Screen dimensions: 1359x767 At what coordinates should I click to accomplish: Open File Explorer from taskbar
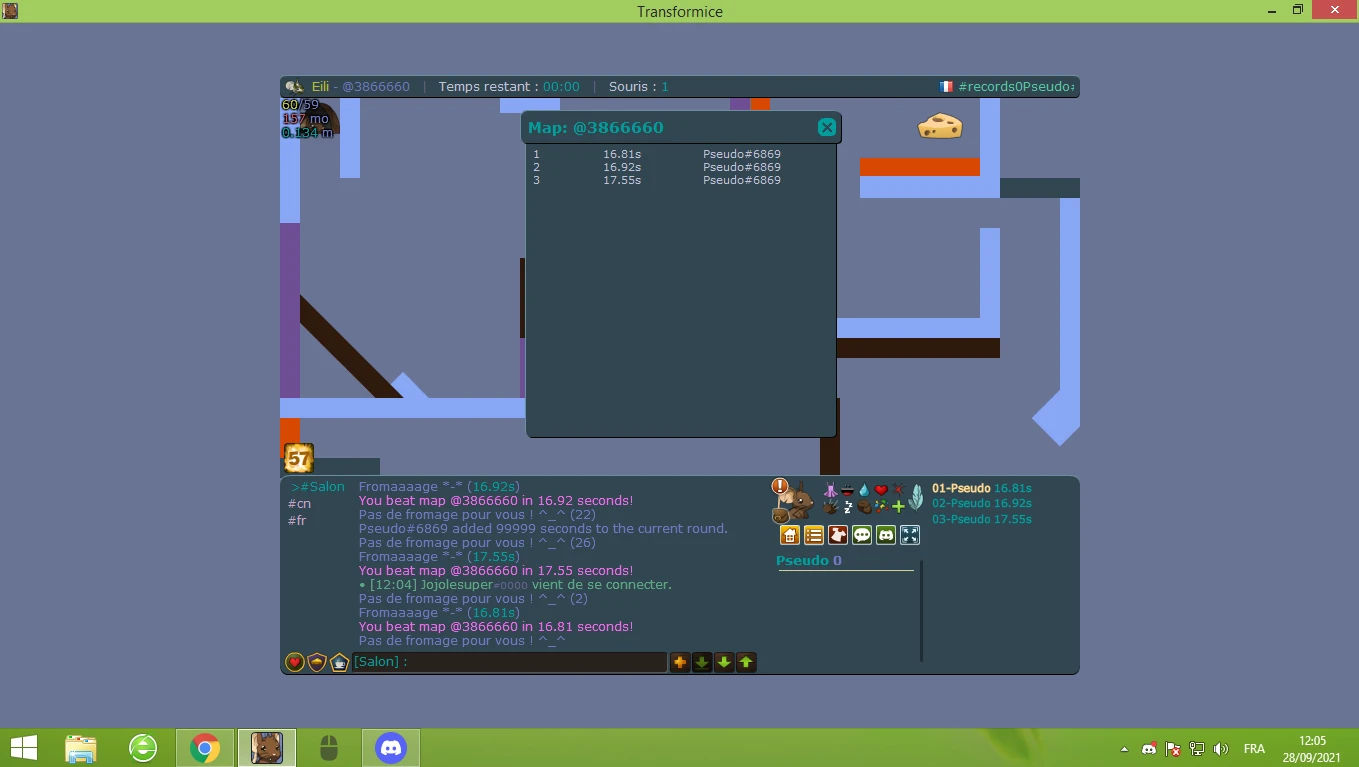pyautogui.click(x=81, y=748)
